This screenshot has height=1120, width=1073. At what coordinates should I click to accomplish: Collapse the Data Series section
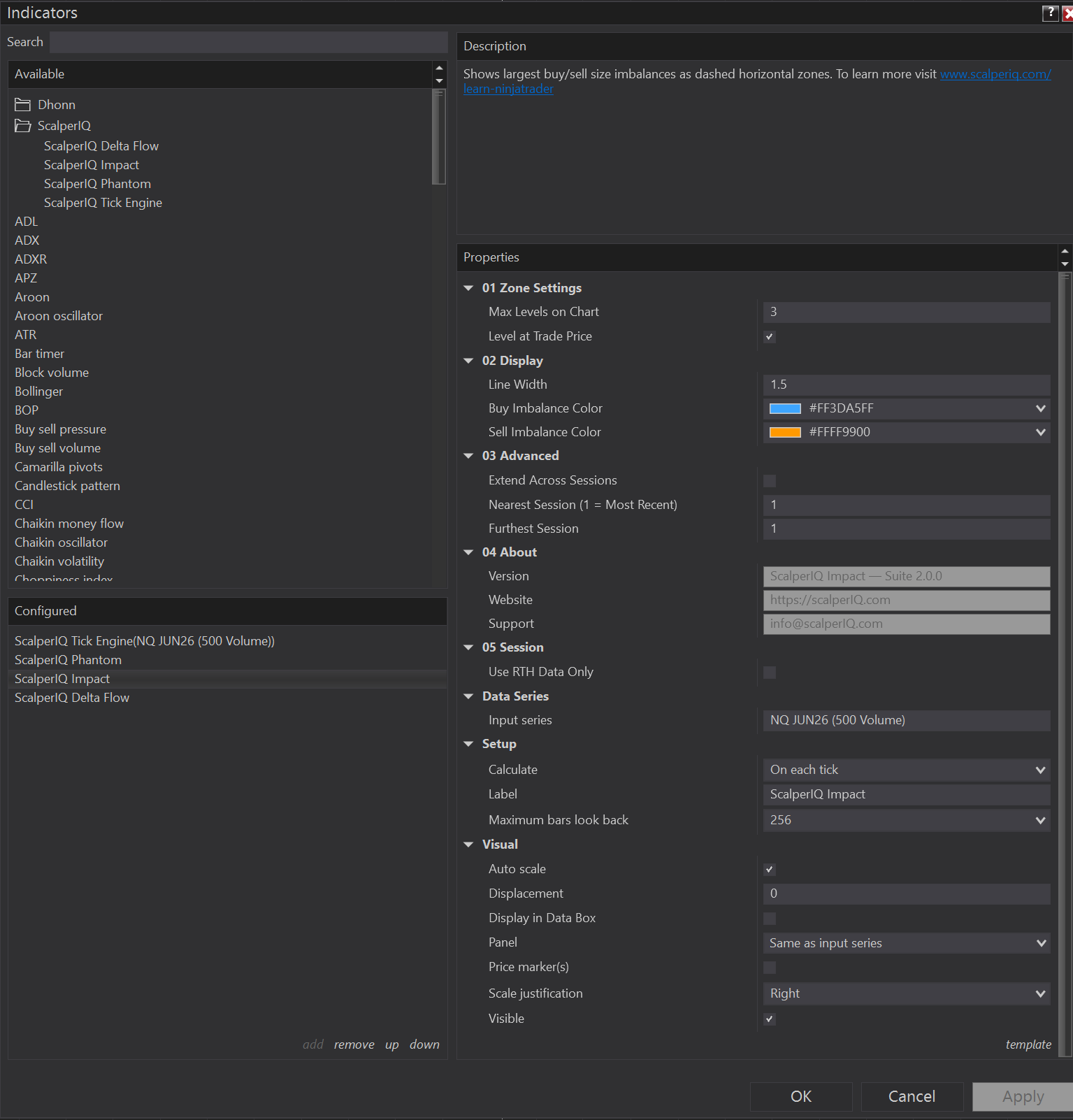coord(468,696)
